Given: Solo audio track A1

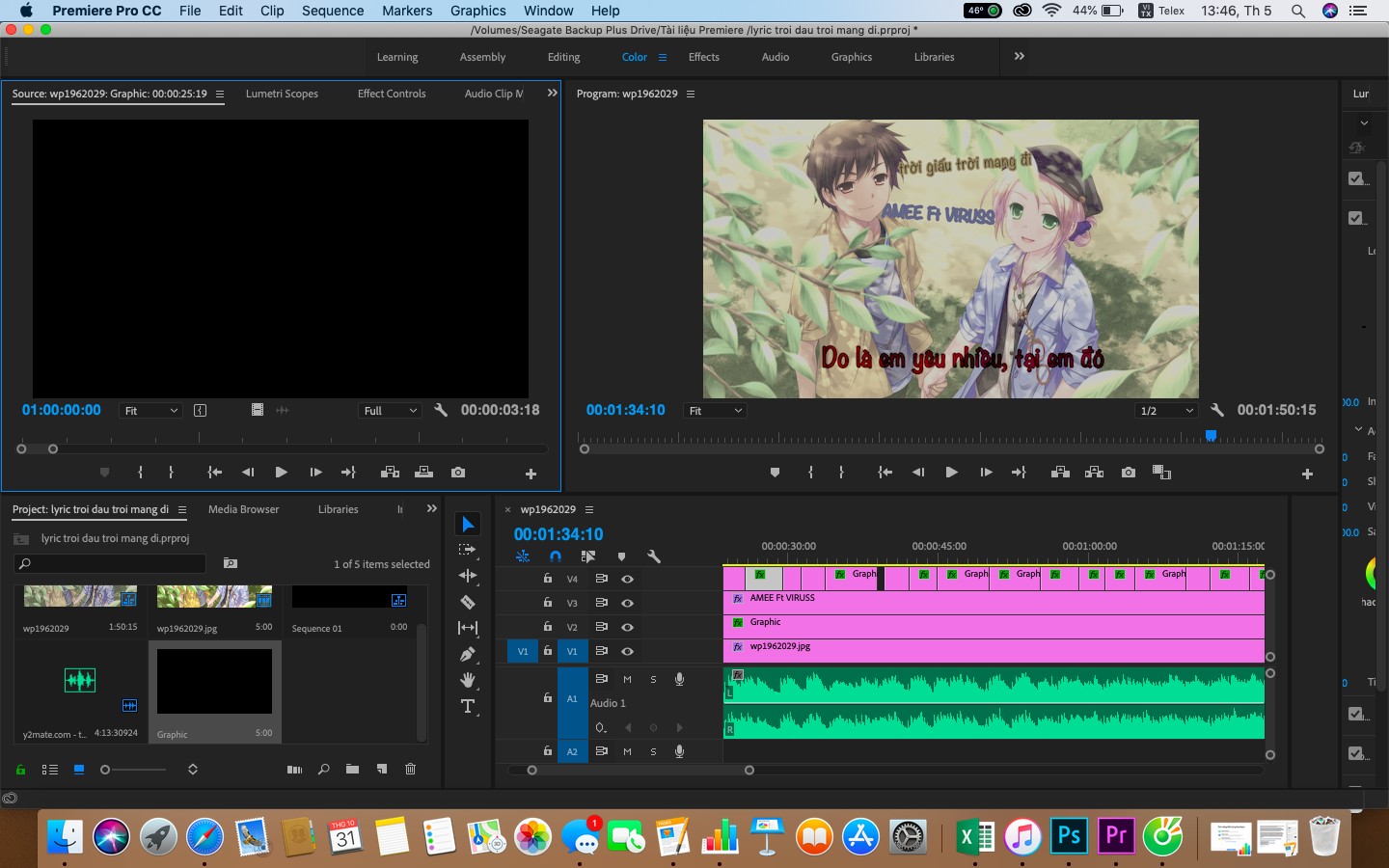Looking at the screenshot, I should click(653, 679).
